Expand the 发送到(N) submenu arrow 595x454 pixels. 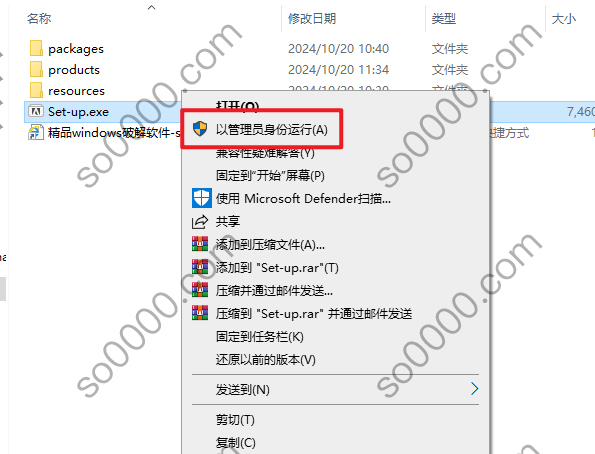[x=474, y=389]
